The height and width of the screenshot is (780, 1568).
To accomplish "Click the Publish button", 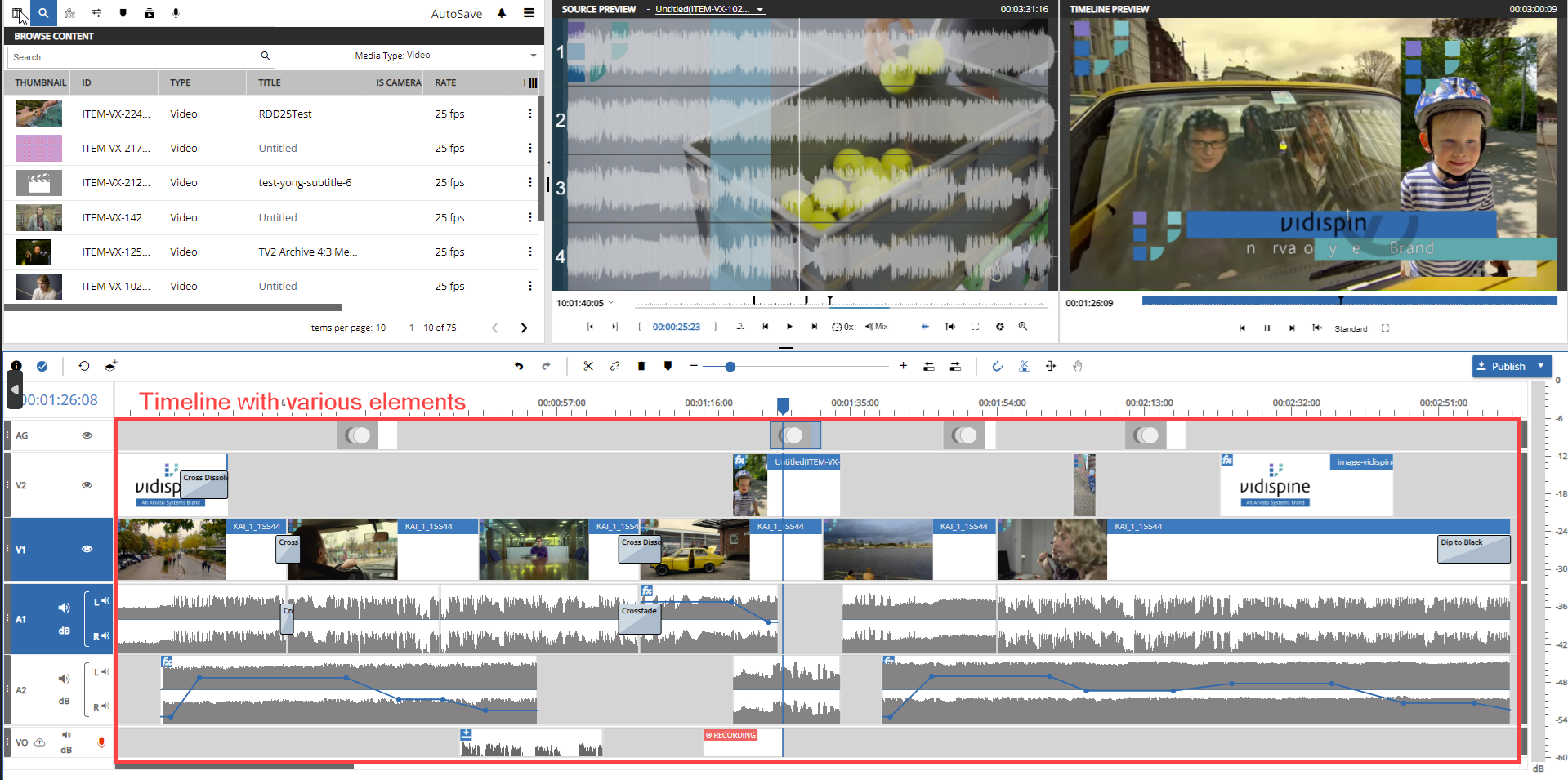I will [x=1508, y=366].
